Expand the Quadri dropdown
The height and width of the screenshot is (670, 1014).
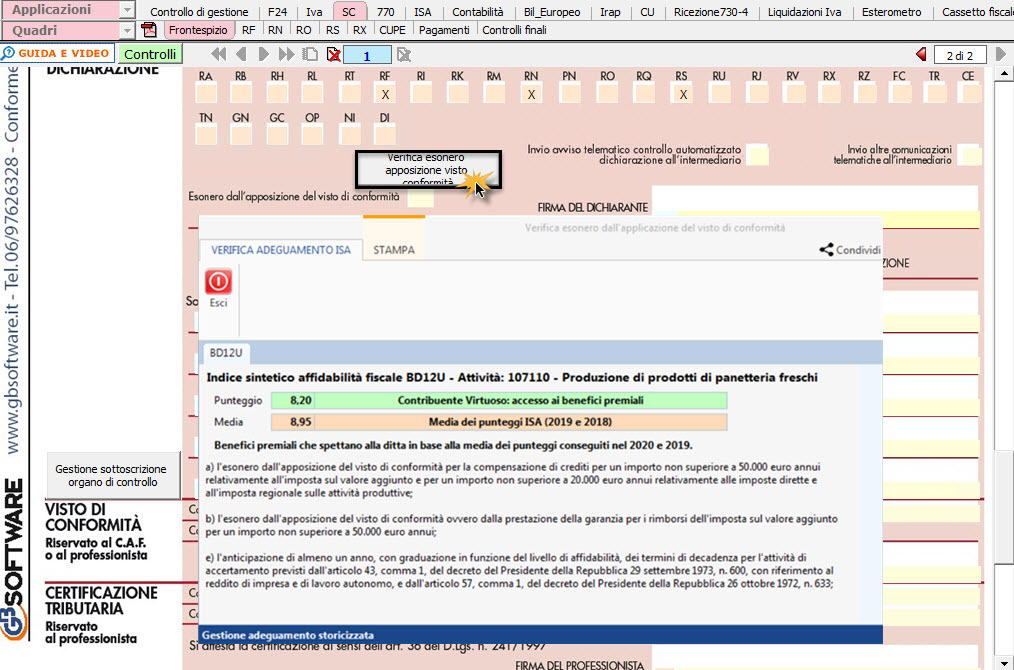pyautogui.click(x=126, y=31)
